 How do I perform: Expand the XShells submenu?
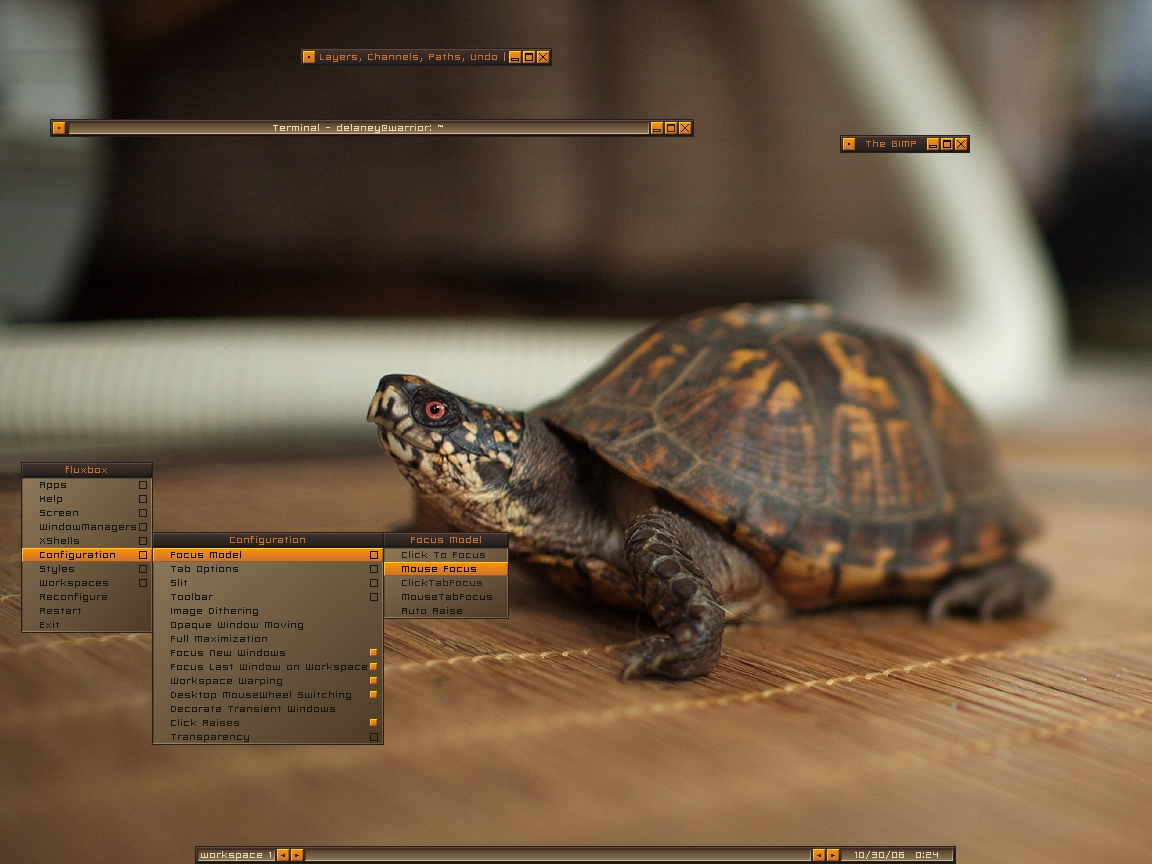click(x=87, y=541)
